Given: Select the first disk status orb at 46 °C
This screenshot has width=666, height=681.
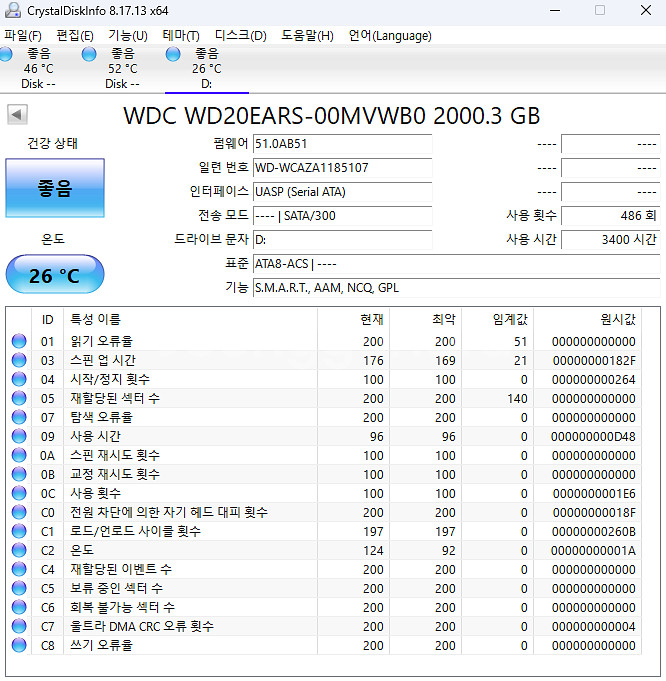Looking at the screenshot, I should click(x=5, y=54).
